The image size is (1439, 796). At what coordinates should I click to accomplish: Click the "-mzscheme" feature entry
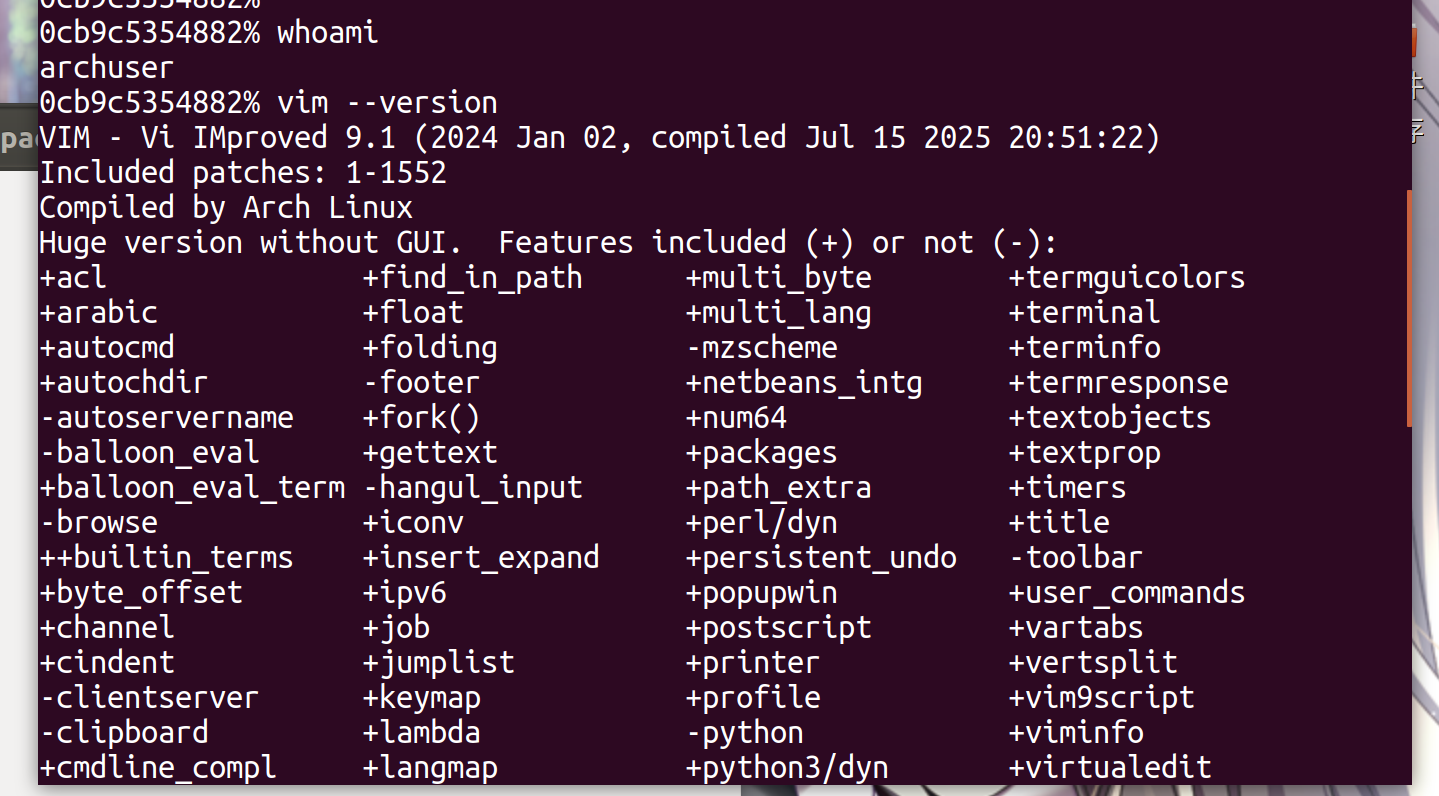point(762,348)
